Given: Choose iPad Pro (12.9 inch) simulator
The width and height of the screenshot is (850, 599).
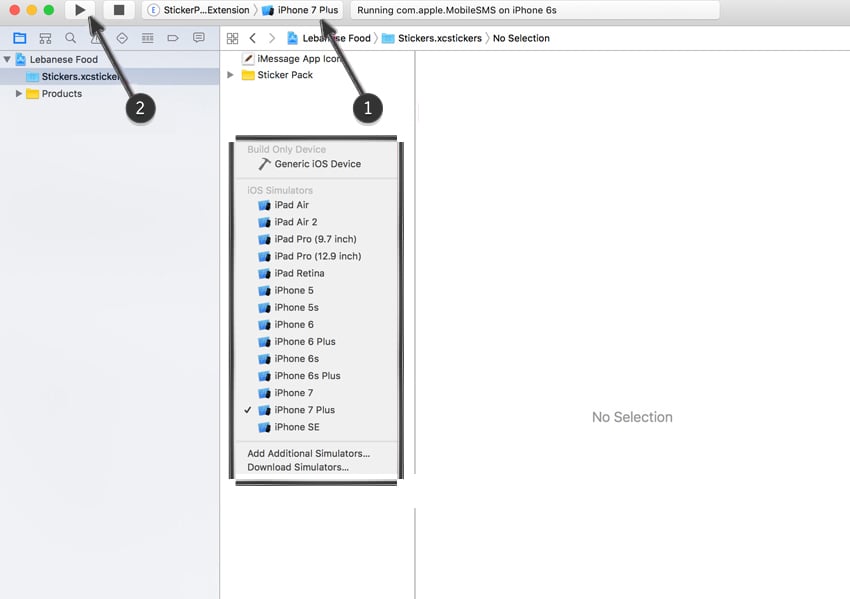Looking at the screenshot, I should [317, 256].
